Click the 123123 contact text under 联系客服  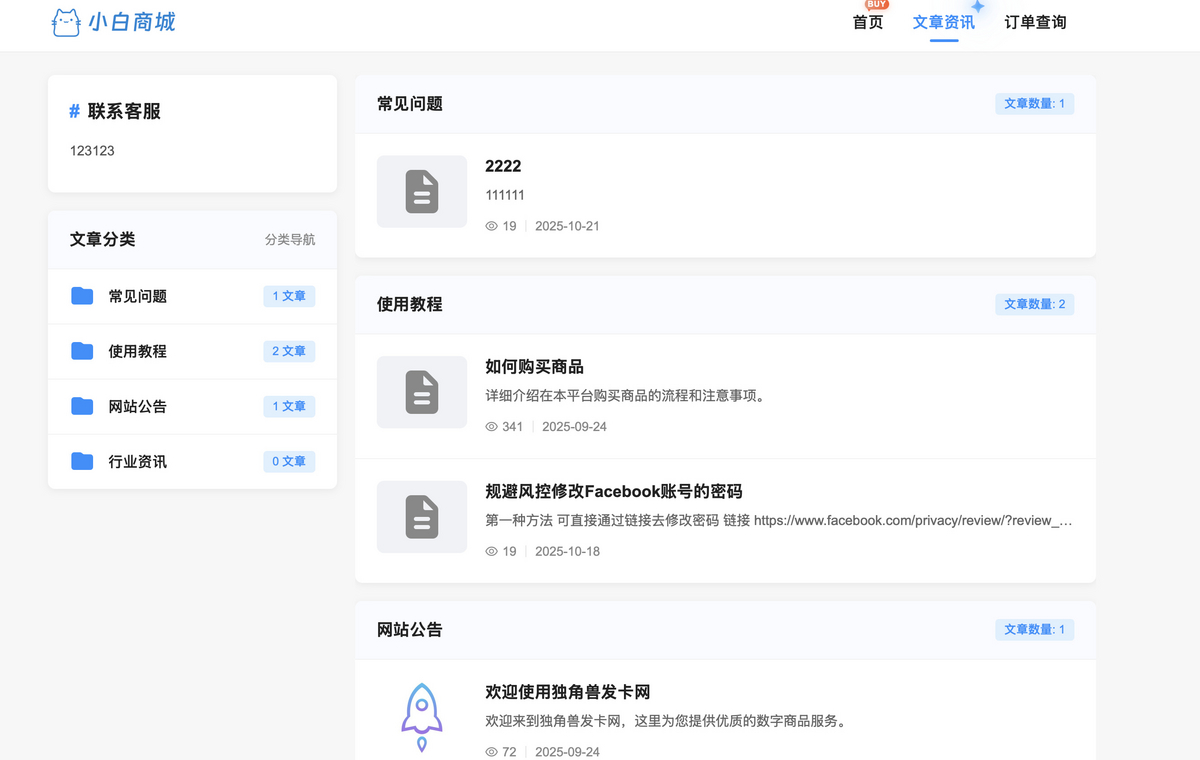click(94, 150)
